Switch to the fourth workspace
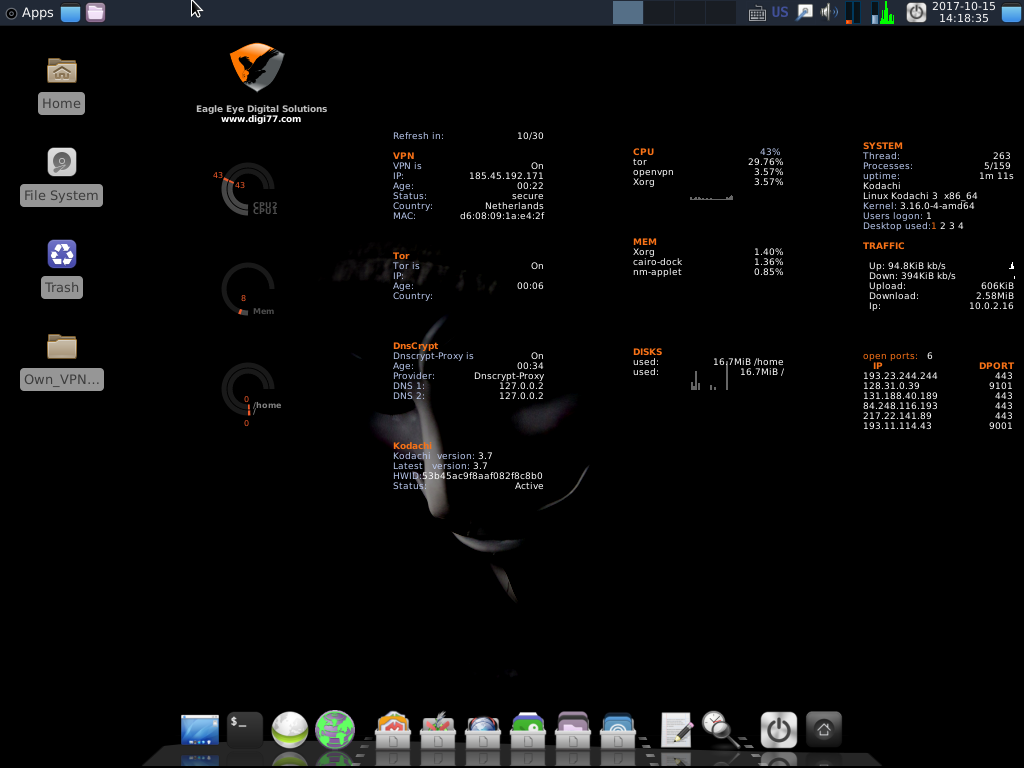The width and height of the screenshot is (1024, 768). (x=721, y=12)
